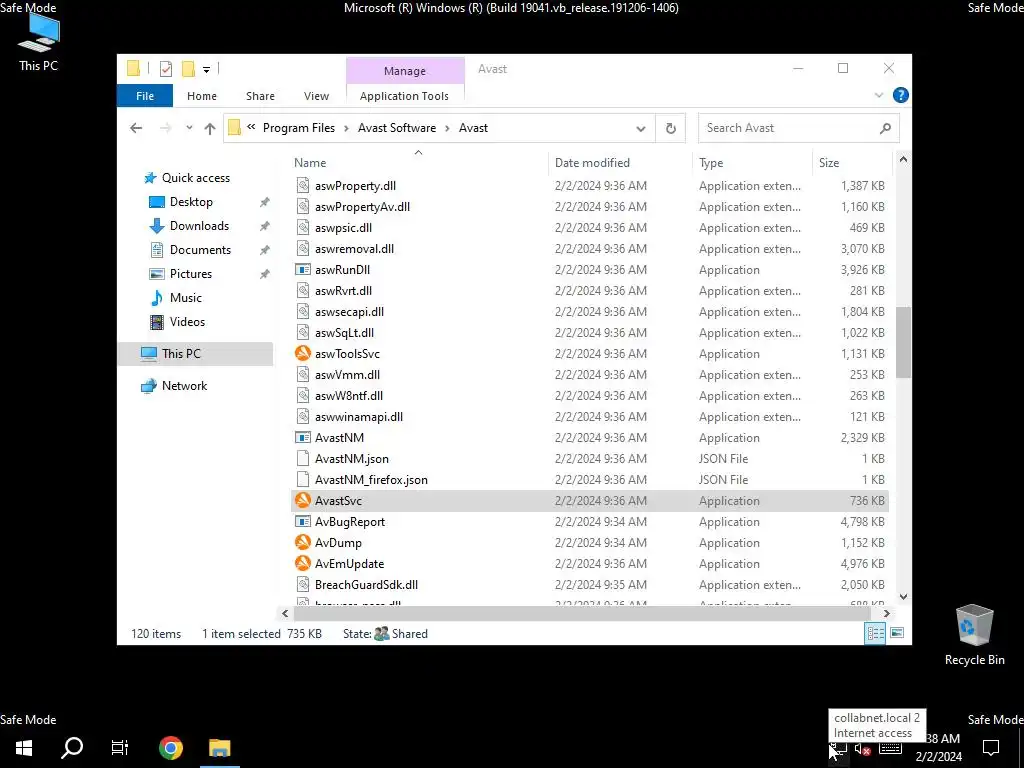Click the aswProperty.dll file icon
The image size is (1024, 768).
(302, 185)
